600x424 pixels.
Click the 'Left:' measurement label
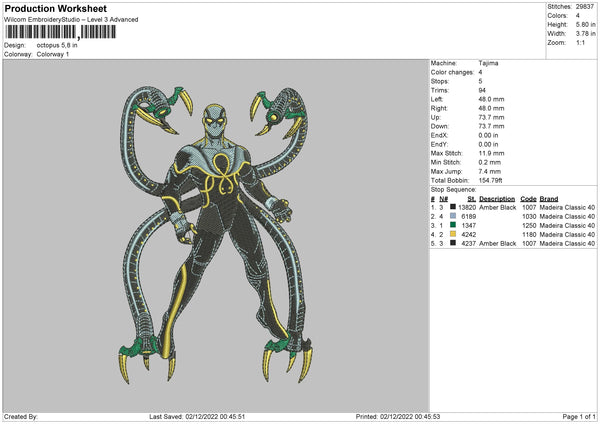(x=437, y=99)
